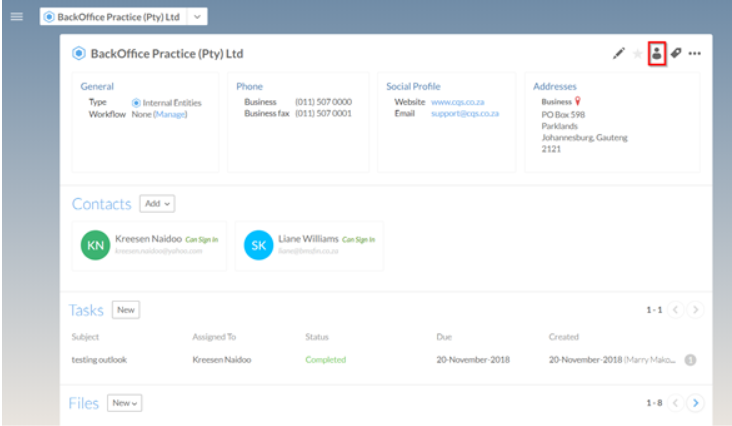
Task: Open the three-dot more options menu
Action: click(694, 54)
